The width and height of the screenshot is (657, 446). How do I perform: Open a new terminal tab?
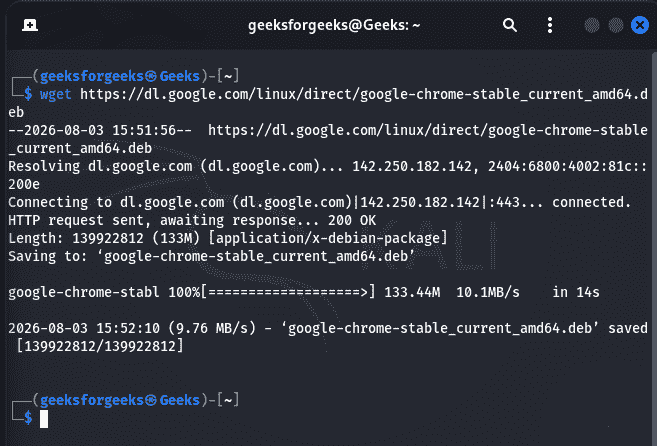(x=30, y=25)
